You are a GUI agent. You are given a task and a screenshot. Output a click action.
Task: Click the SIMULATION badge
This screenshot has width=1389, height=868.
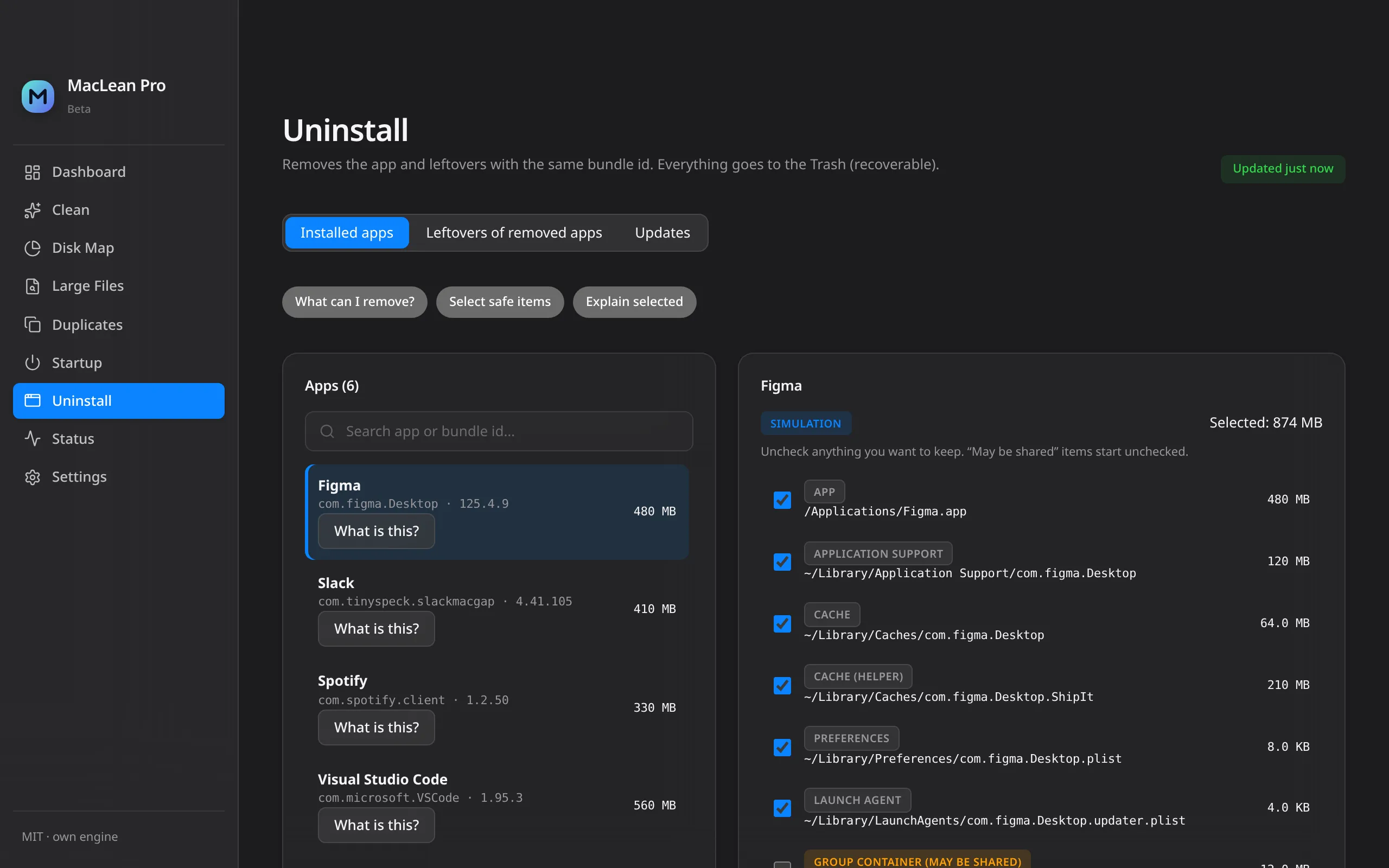coord(806,424)
